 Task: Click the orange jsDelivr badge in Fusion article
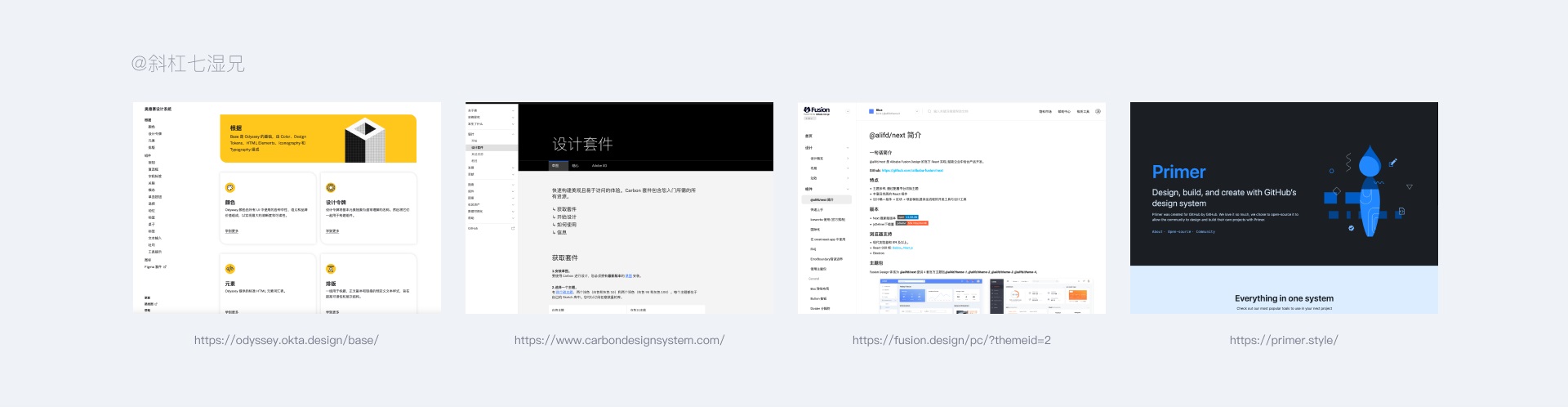tap(911, 223)
